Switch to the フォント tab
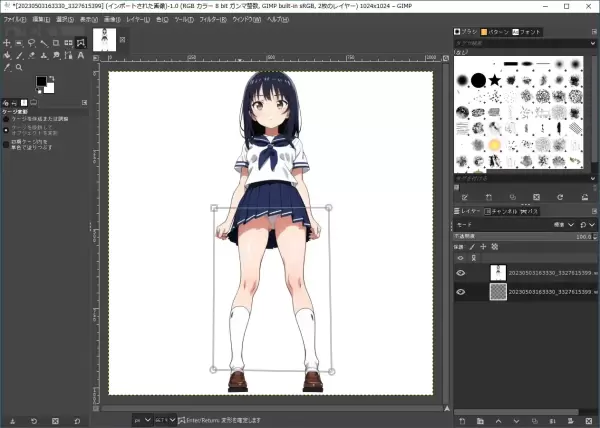This screenshot has height=428, width=600. pos(527,32)
